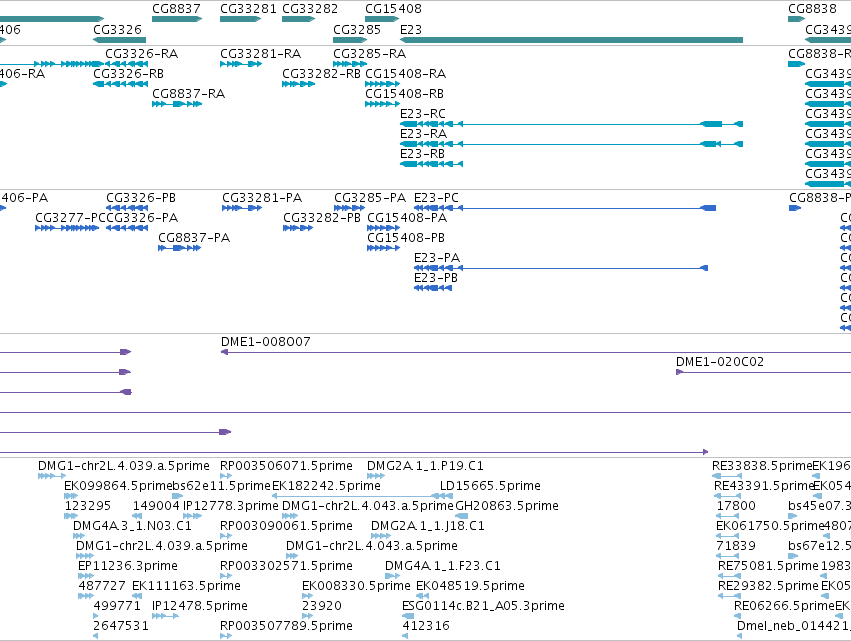Select the CG8838 gene feature
The width and height of the screenshot is (851, 641).
tap(797, 19)
